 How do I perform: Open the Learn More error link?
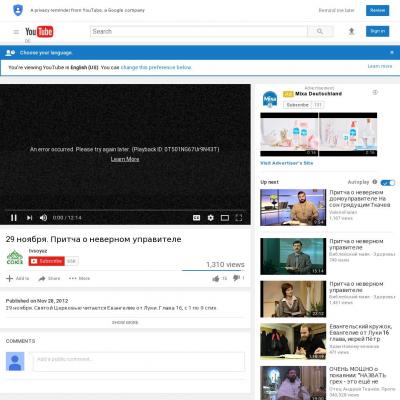[125, 159]
